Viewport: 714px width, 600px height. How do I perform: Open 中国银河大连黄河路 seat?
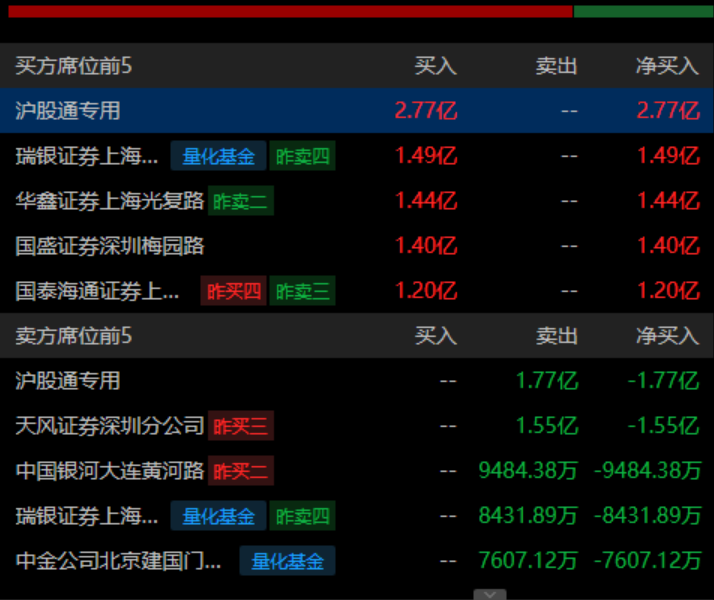[x=110, y=471]
